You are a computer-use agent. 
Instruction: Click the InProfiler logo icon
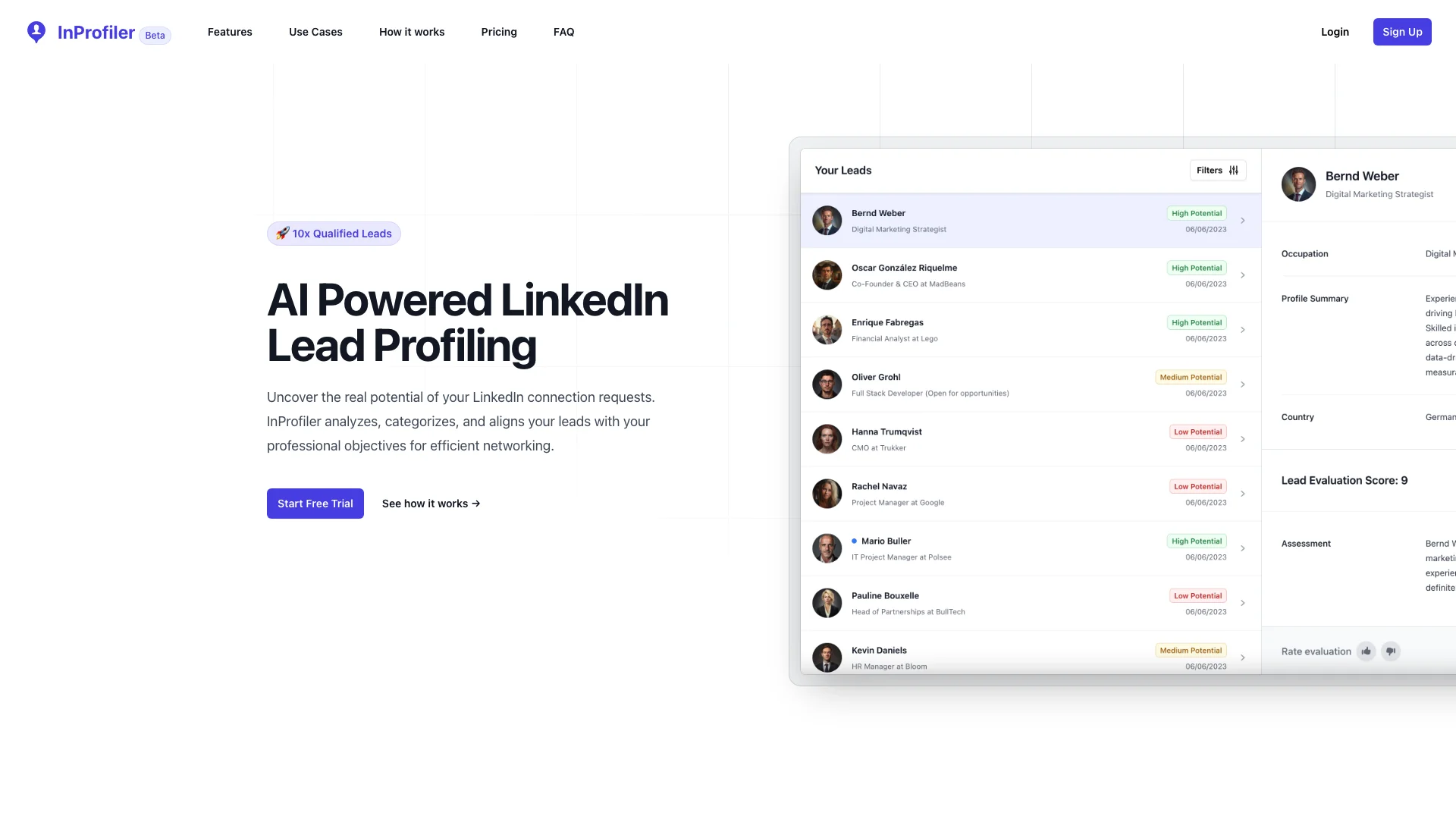coord(36,31)
